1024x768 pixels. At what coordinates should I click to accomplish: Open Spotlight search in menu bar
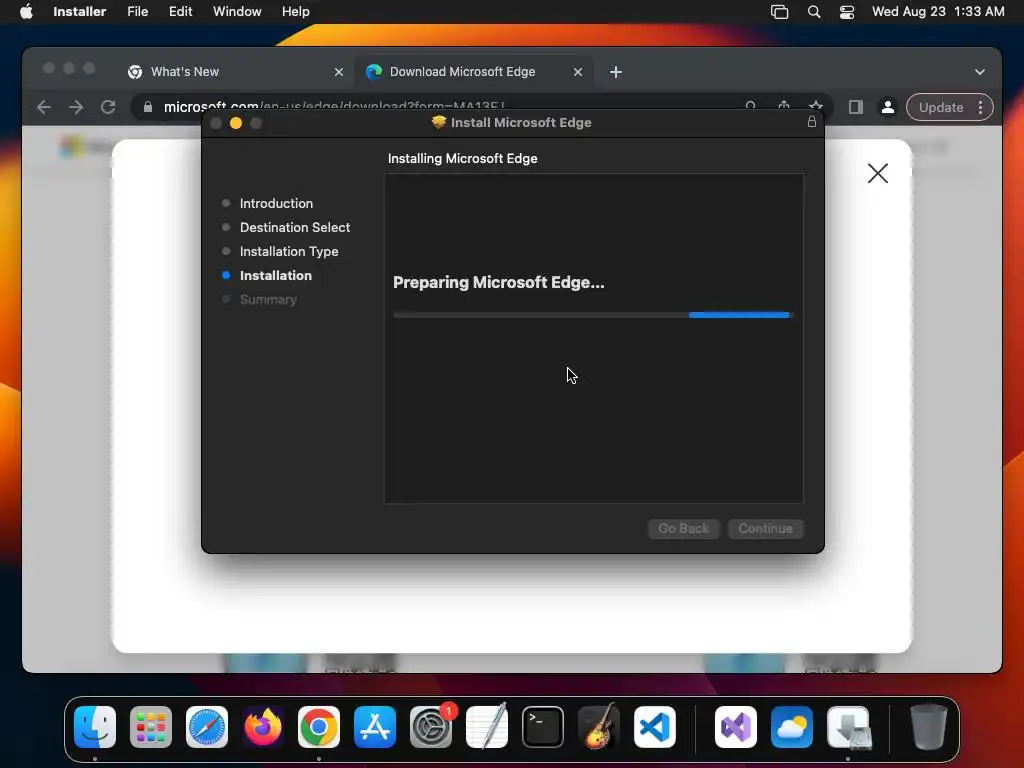(814, 12)
